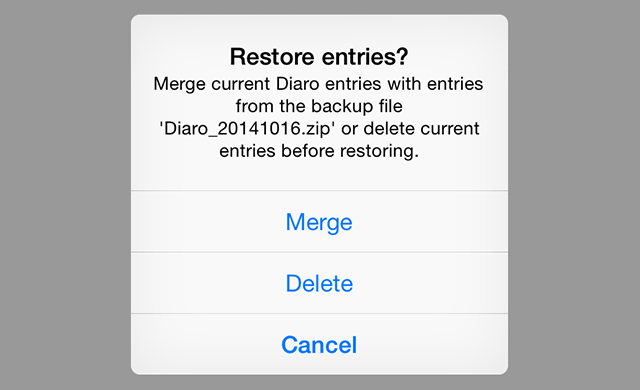
Task: Cancel the restore dialog
Action: click(319, 345)
